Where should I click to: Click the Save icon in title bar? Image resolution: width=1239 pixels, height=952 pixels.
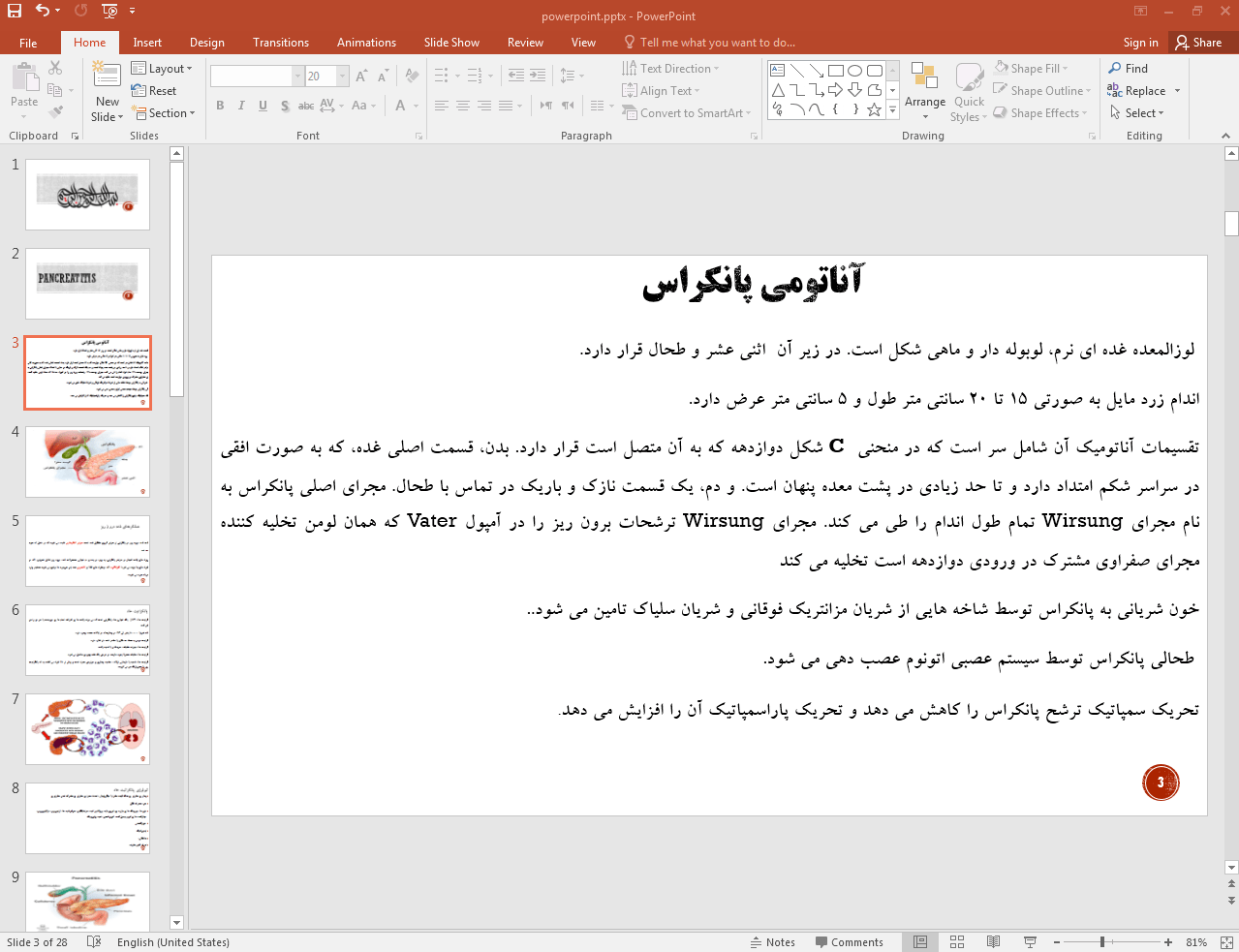pos(15,11)
